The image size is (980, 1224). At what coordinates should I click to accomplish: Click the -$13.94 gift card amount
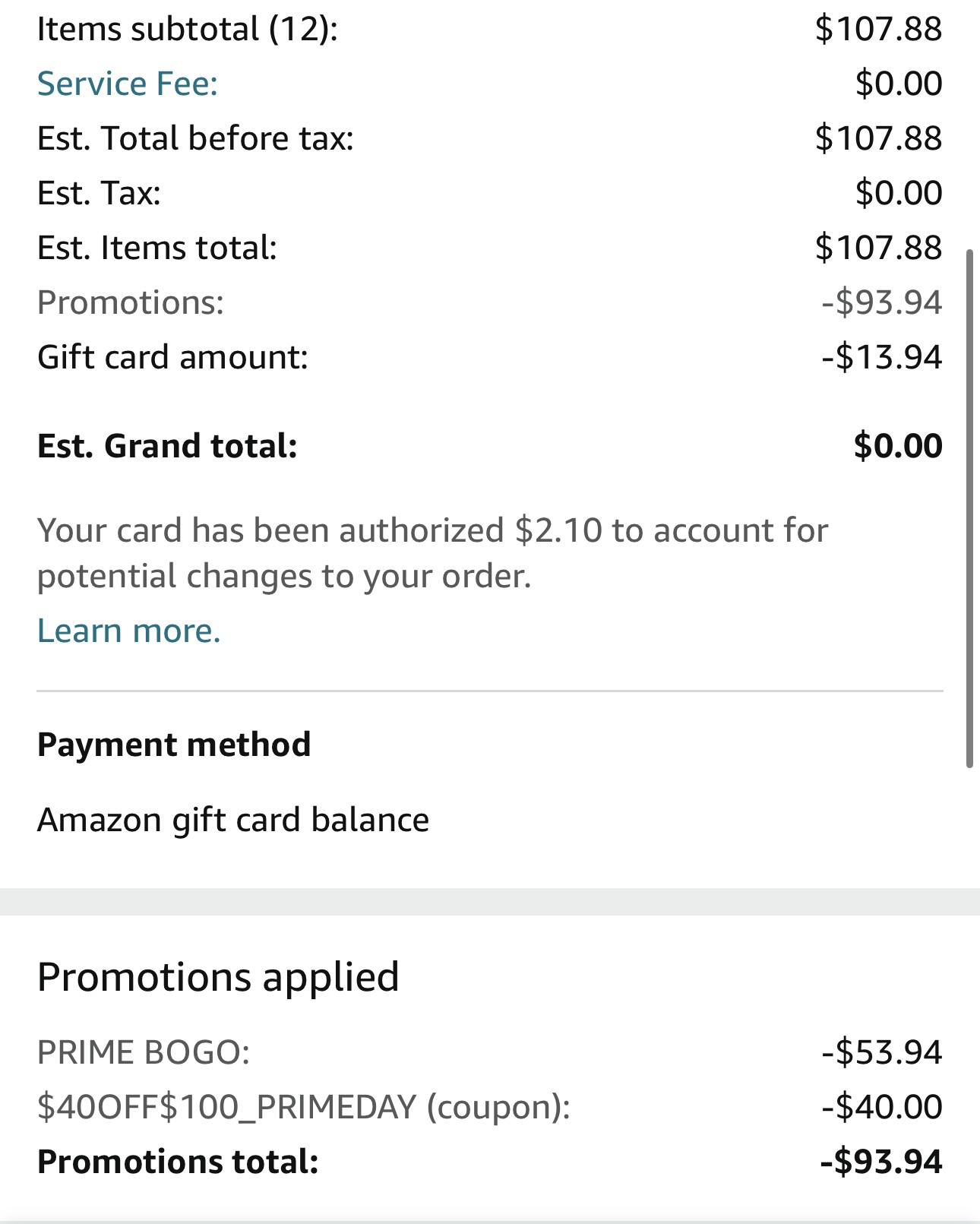(881, 357)
